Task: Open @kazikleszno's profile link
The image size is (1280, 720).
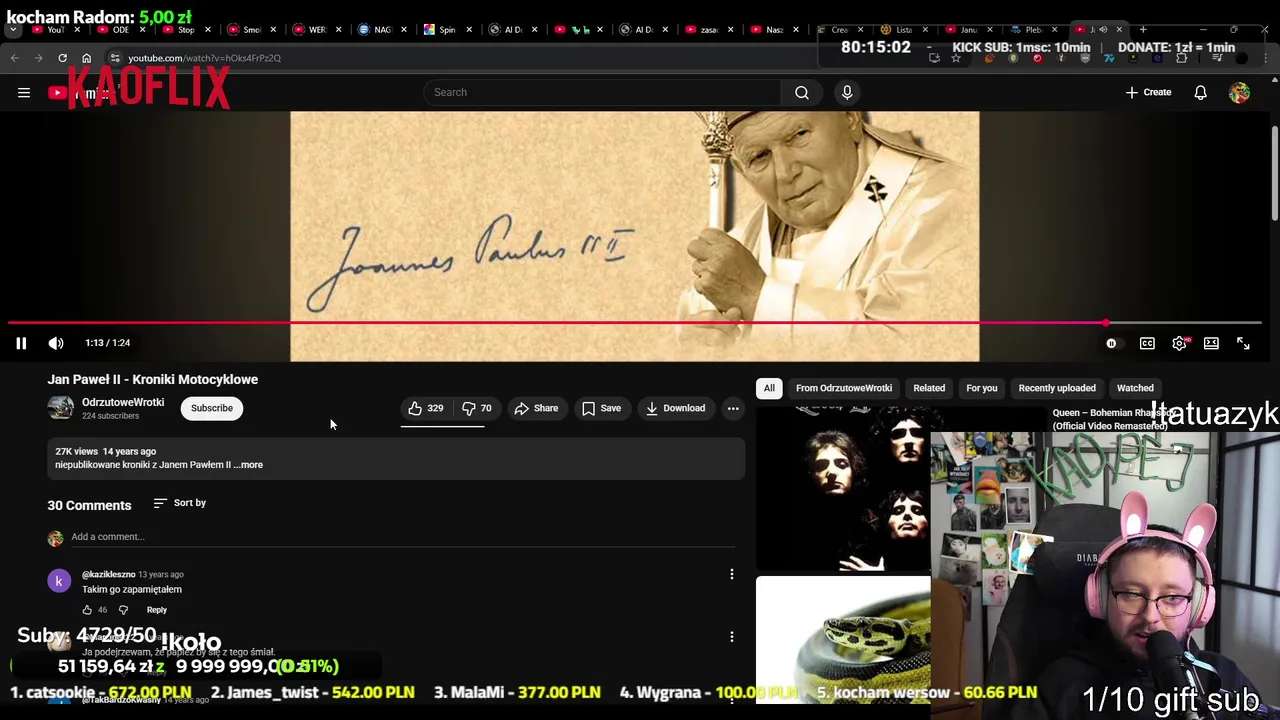Action: coord(108,575)
